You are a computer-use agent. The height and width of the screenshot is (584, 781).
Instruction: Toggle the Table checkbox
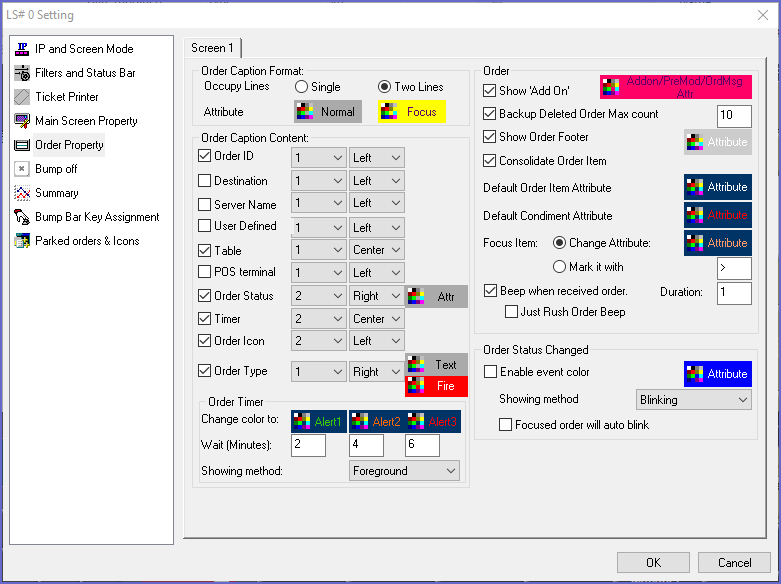coord(204,250)
